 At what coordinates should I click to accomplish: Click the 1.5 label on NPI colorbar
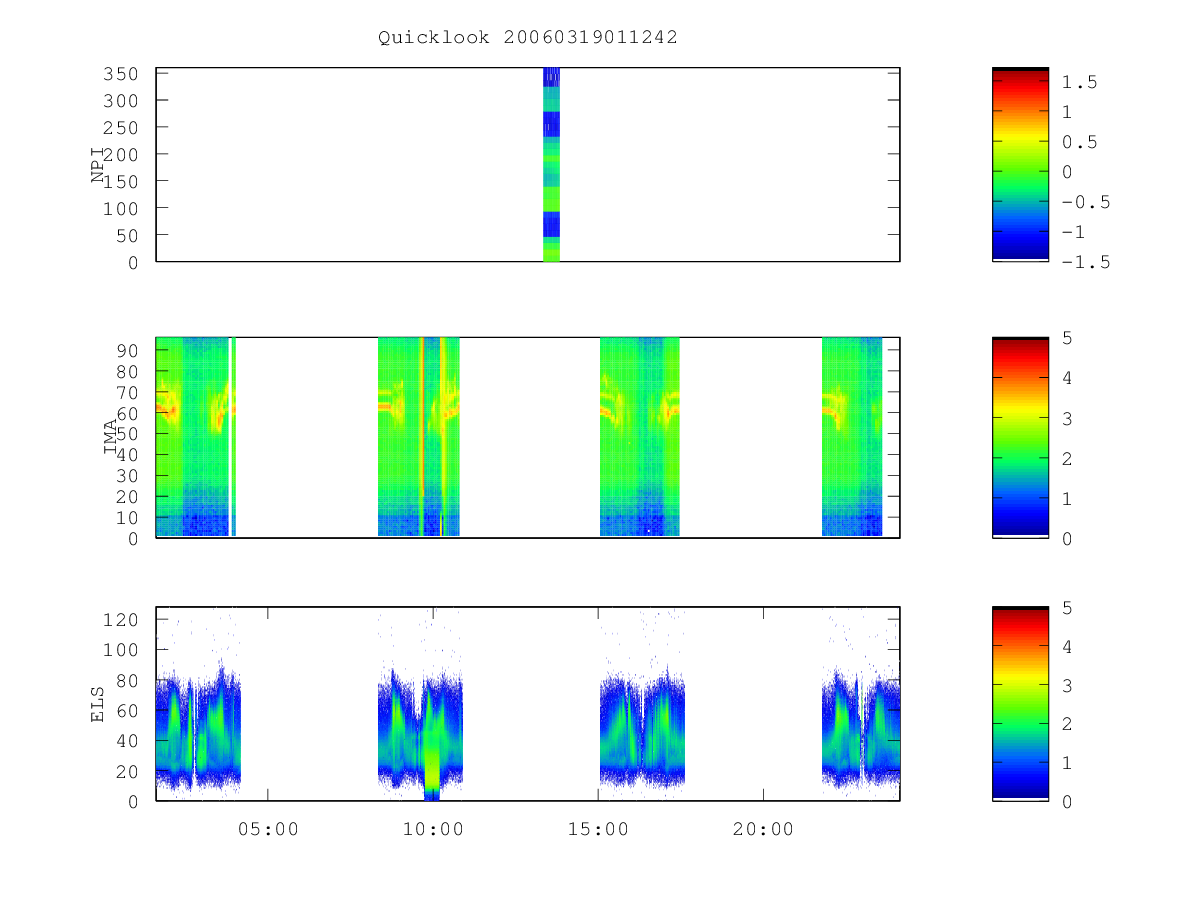tap(1080, 82)
